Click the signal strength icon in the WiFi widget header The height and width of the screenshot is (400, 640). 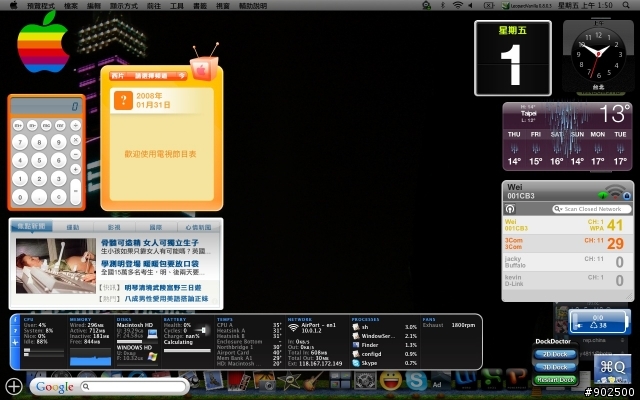pyautogui.click(x=615, y=191)
